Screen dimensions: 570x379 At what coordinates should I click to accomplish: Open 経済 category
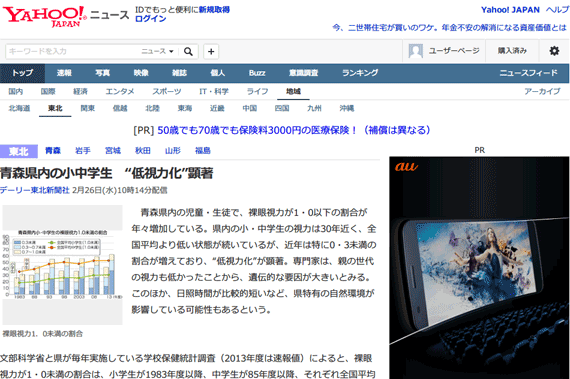tap(80, 91)
